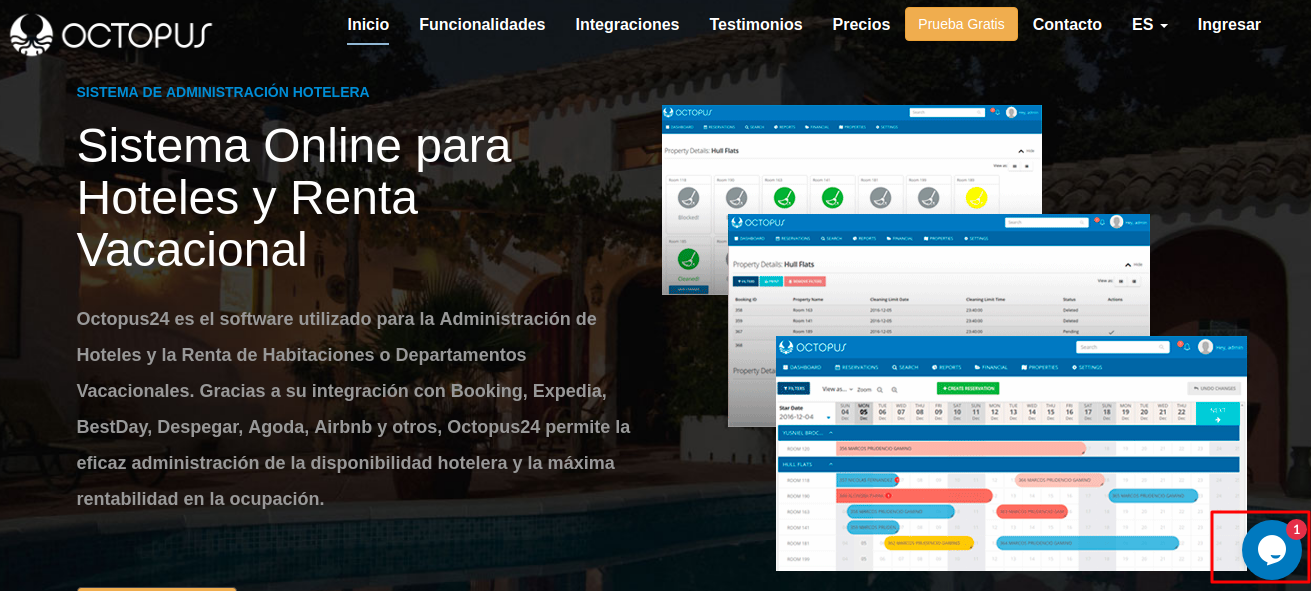1311x591 pixels.
Task: Navigate to Testimonios
Action: 756,25
